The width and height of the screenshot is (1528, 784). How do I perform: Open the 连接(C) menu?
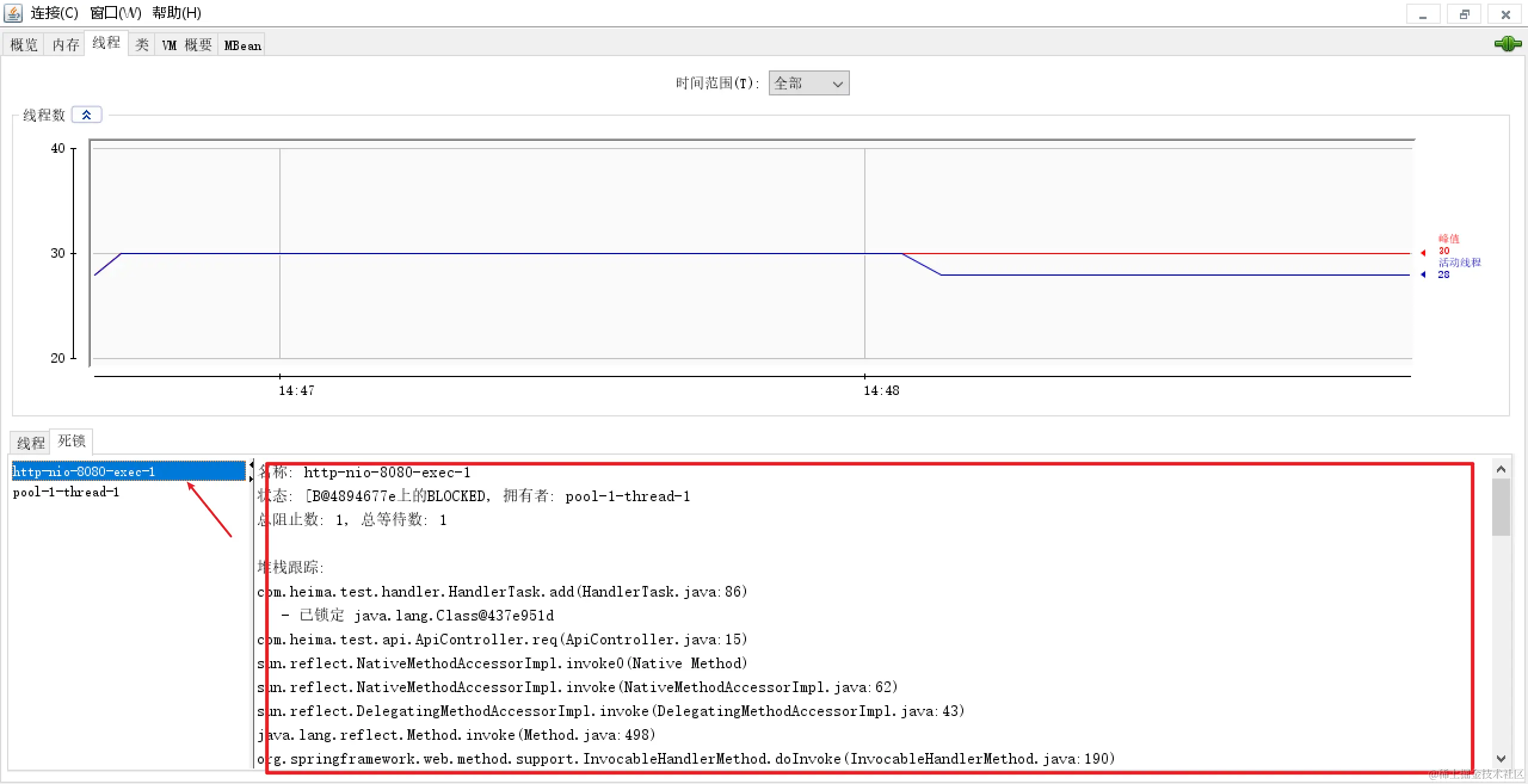click(54, 13)
